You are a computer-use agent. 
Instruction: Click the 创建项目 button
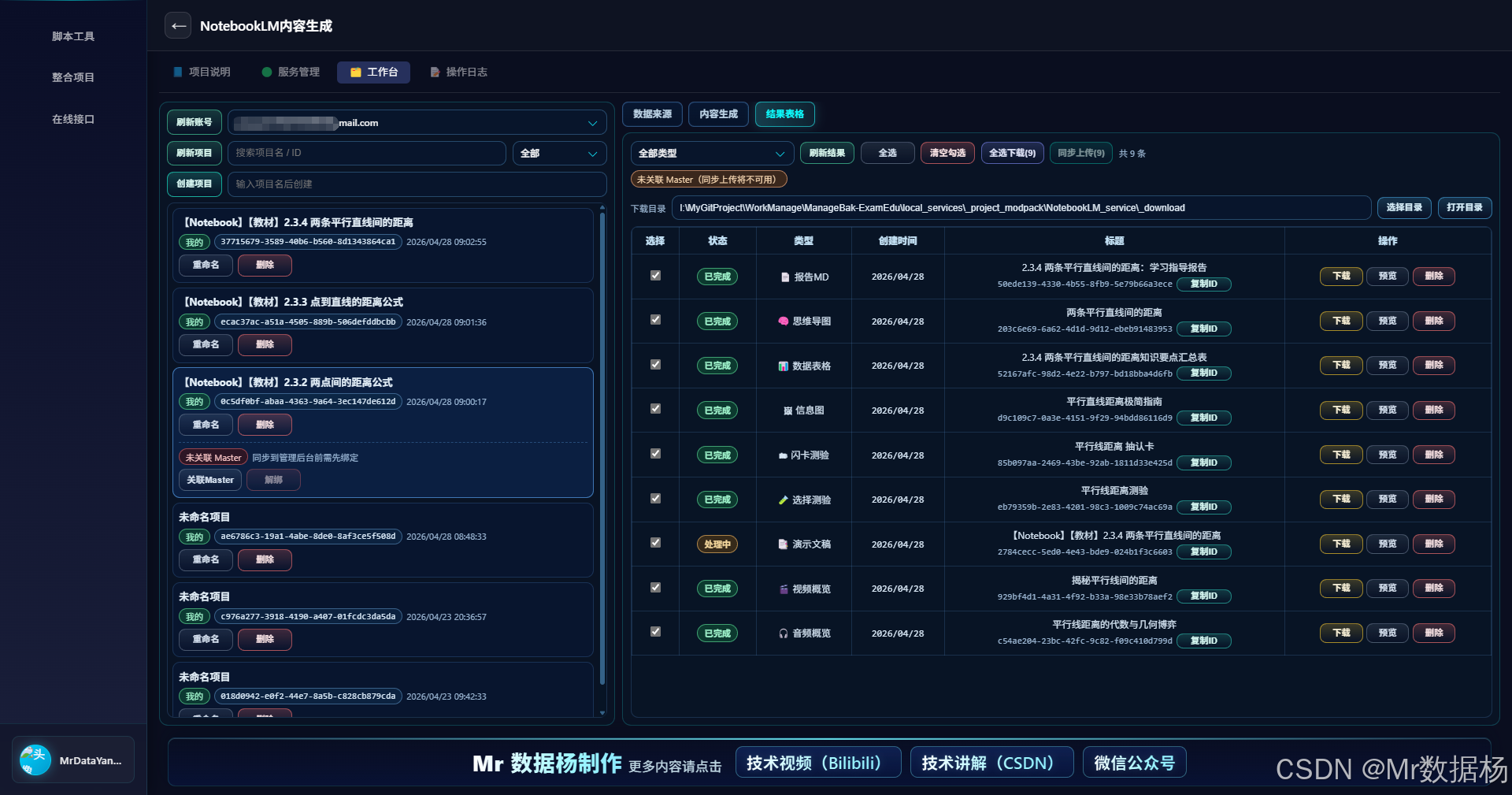pos(195,184)
